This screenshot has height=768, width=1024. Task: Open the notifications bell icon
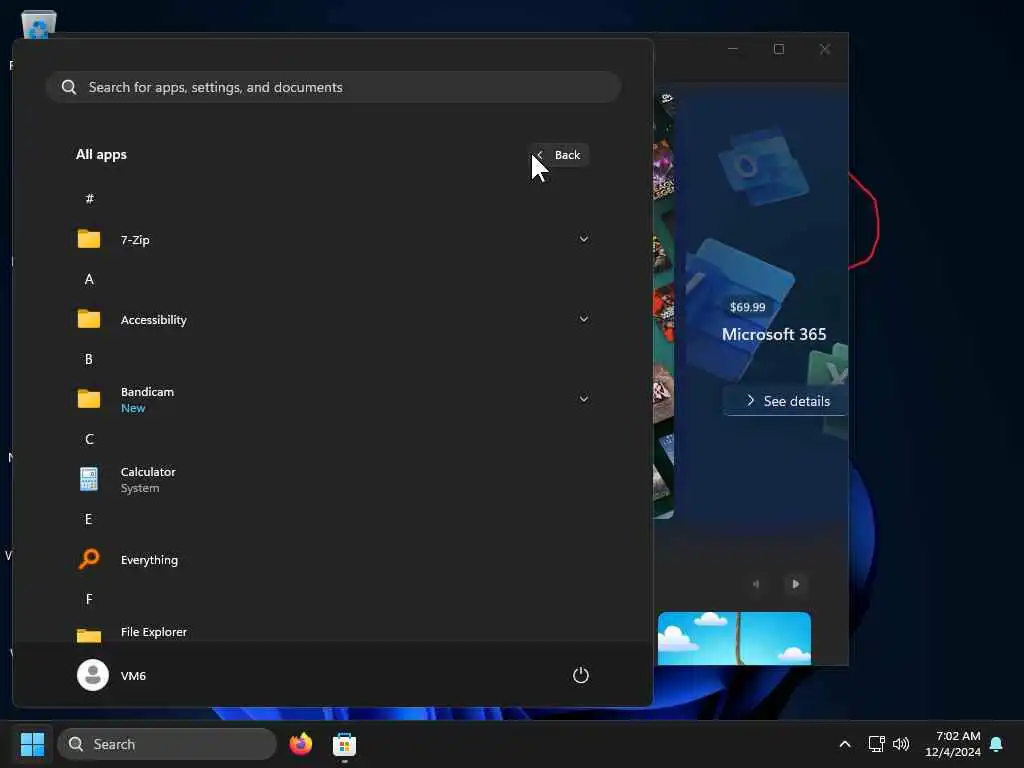(x=996, y=744)
